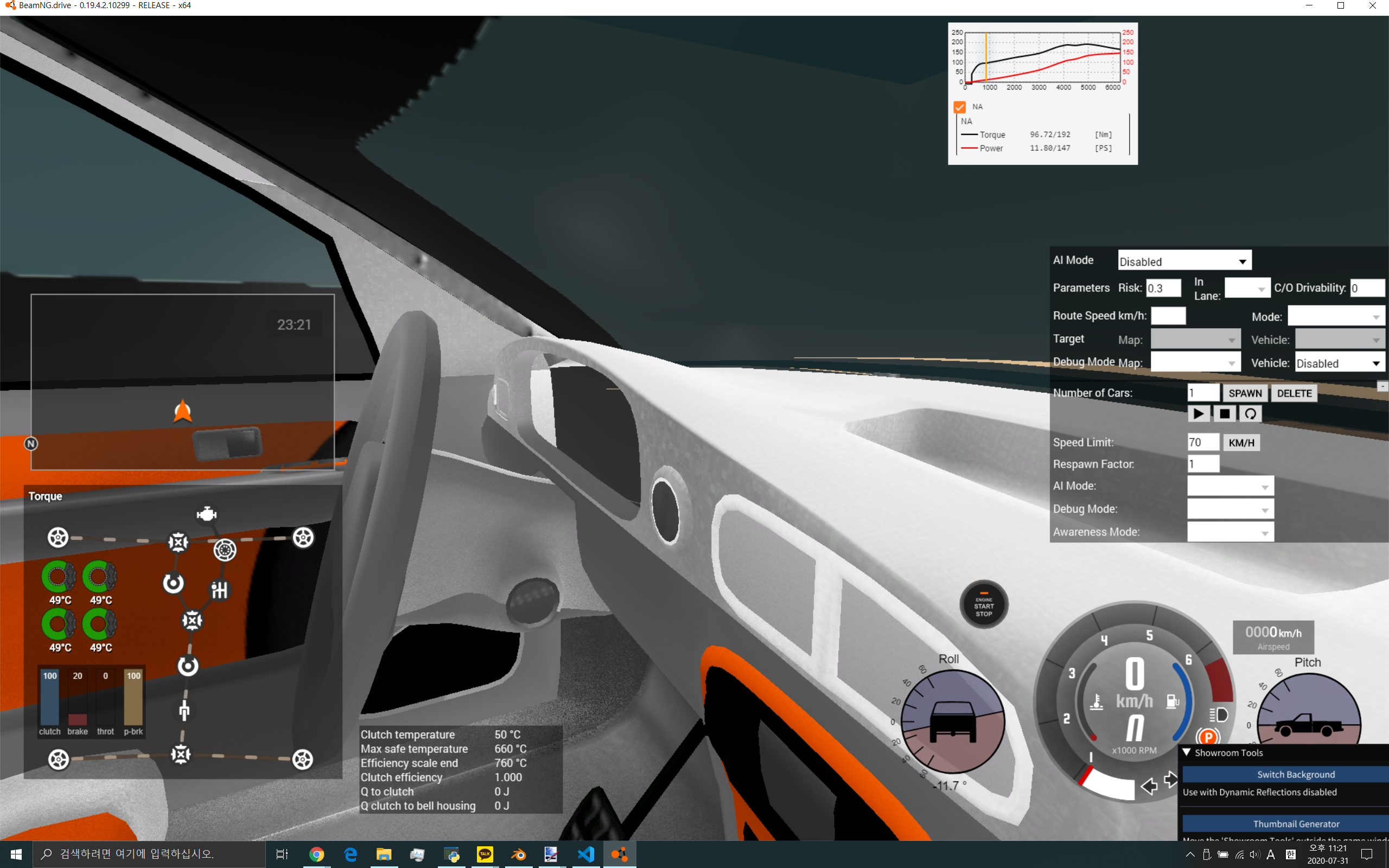Click the Risk value field

click(x=1163, y=288)
